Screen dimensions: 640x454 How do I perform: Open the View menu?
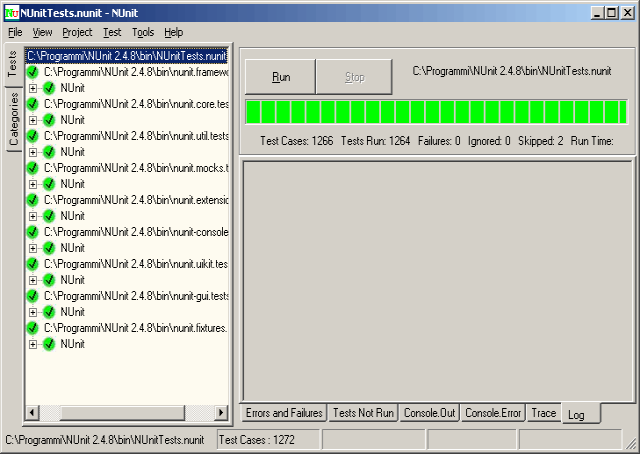[42, 32]
